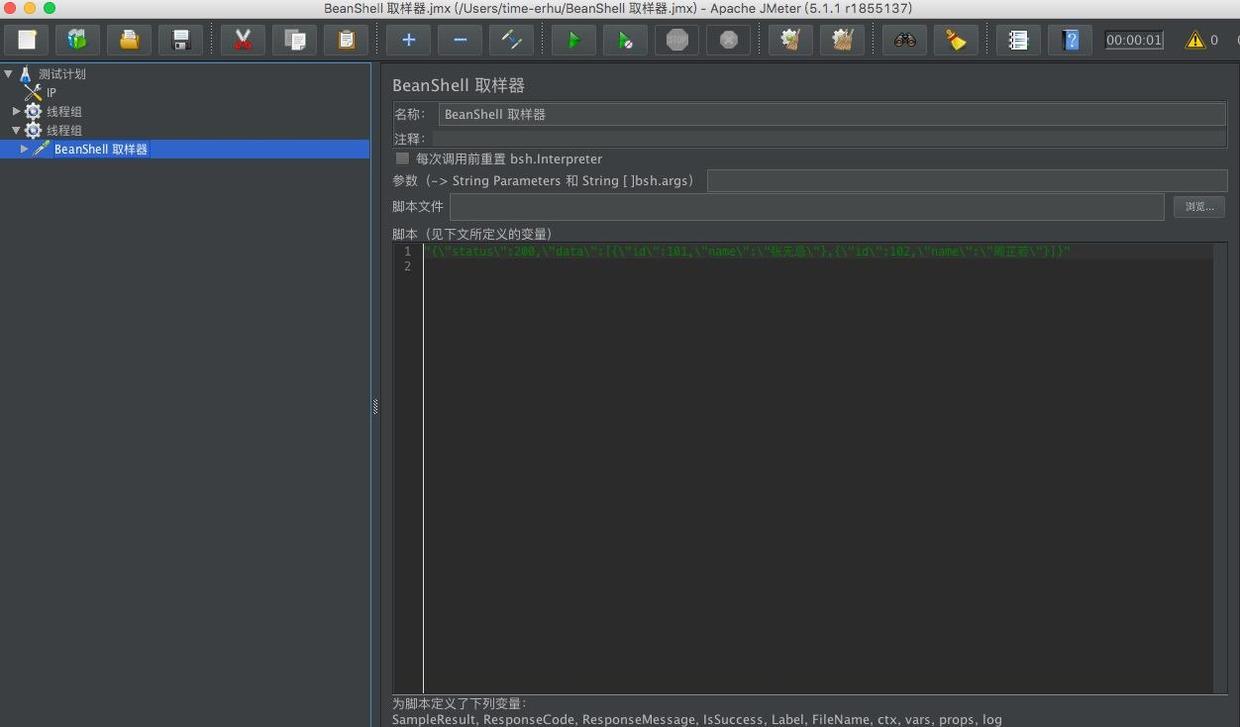This screenshot has width=1240, height=727.
Task: Click the 浏览... browse button
Action: pos(1199,207)
